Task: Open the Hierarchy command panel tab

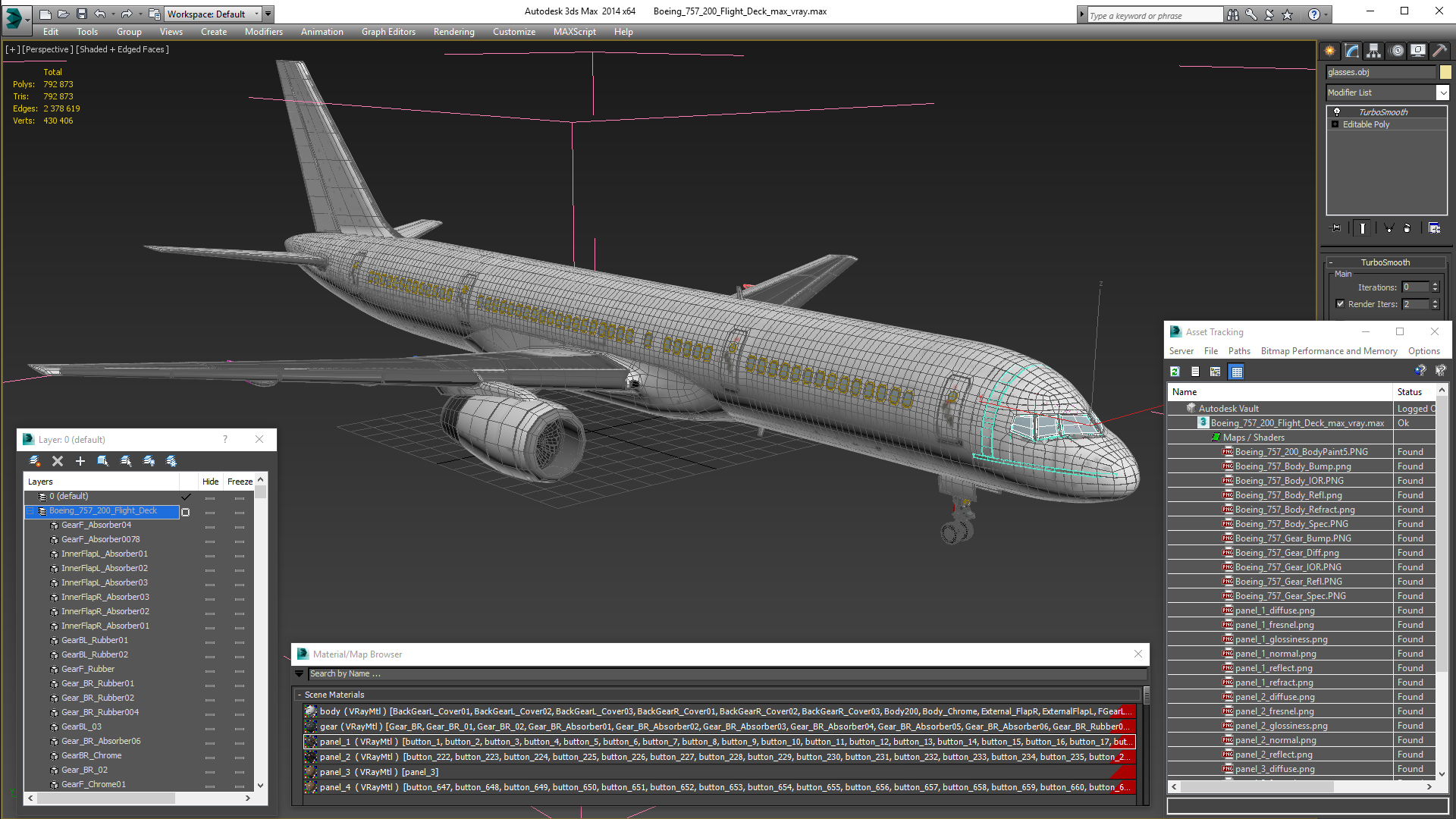Action: (1373, 51)
